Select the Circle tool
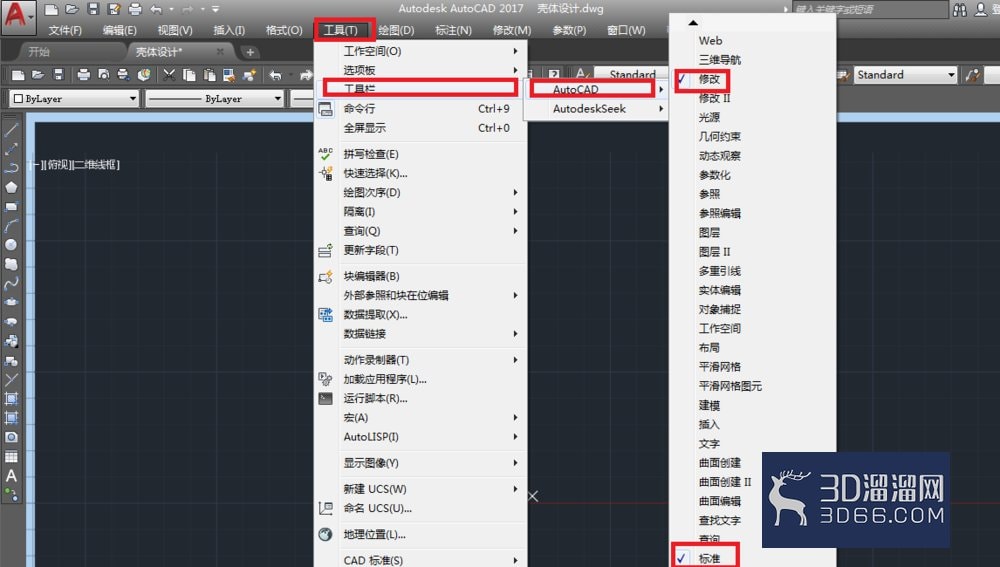 pos(11,245)
